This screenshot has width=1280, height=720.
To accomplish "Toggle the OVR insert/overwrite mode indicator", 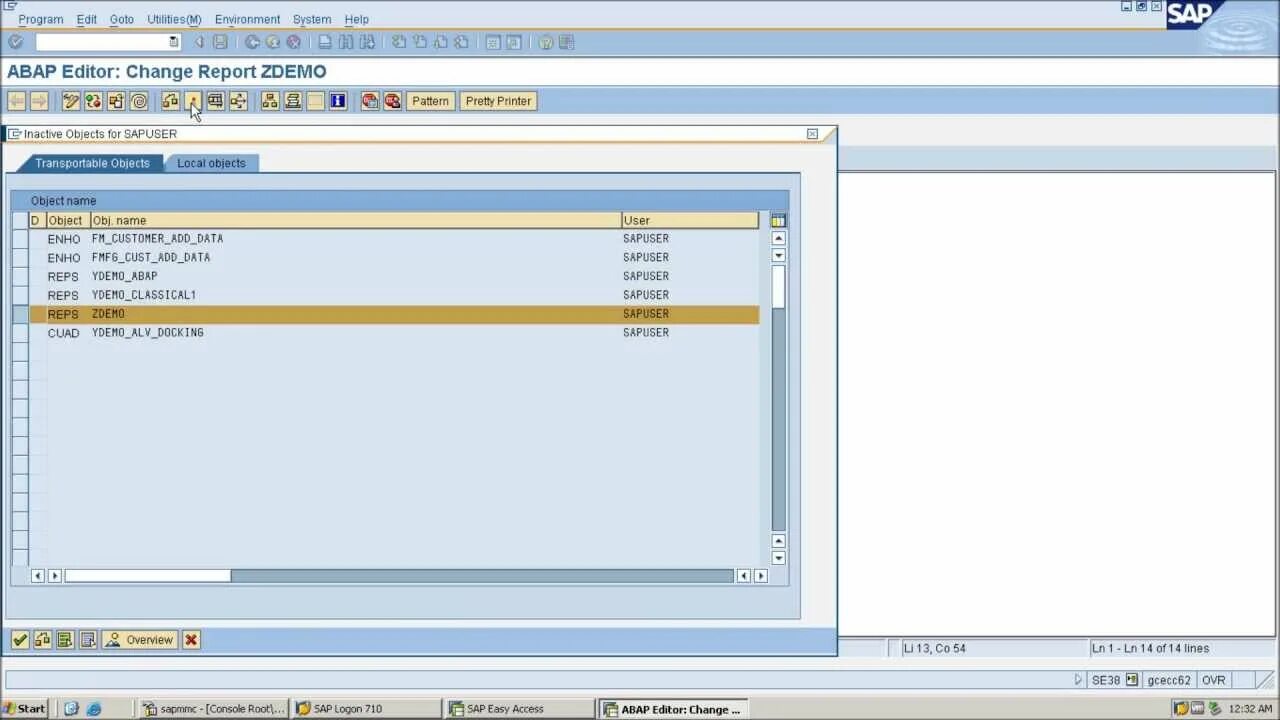I will (x=1213, y=680).
